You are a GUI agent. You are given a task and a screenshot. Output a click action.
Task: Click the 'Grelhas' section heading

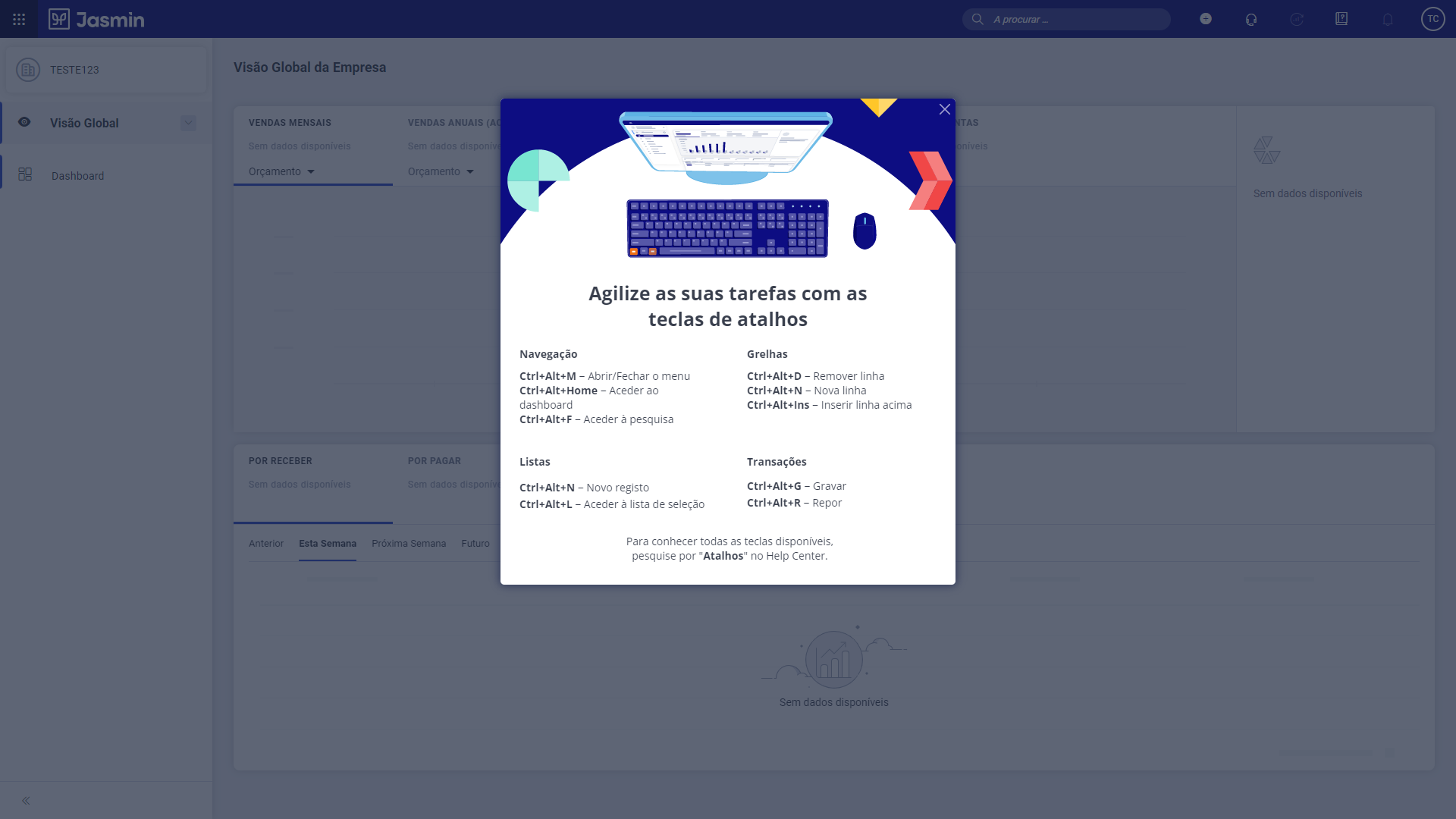coord(767,354)
